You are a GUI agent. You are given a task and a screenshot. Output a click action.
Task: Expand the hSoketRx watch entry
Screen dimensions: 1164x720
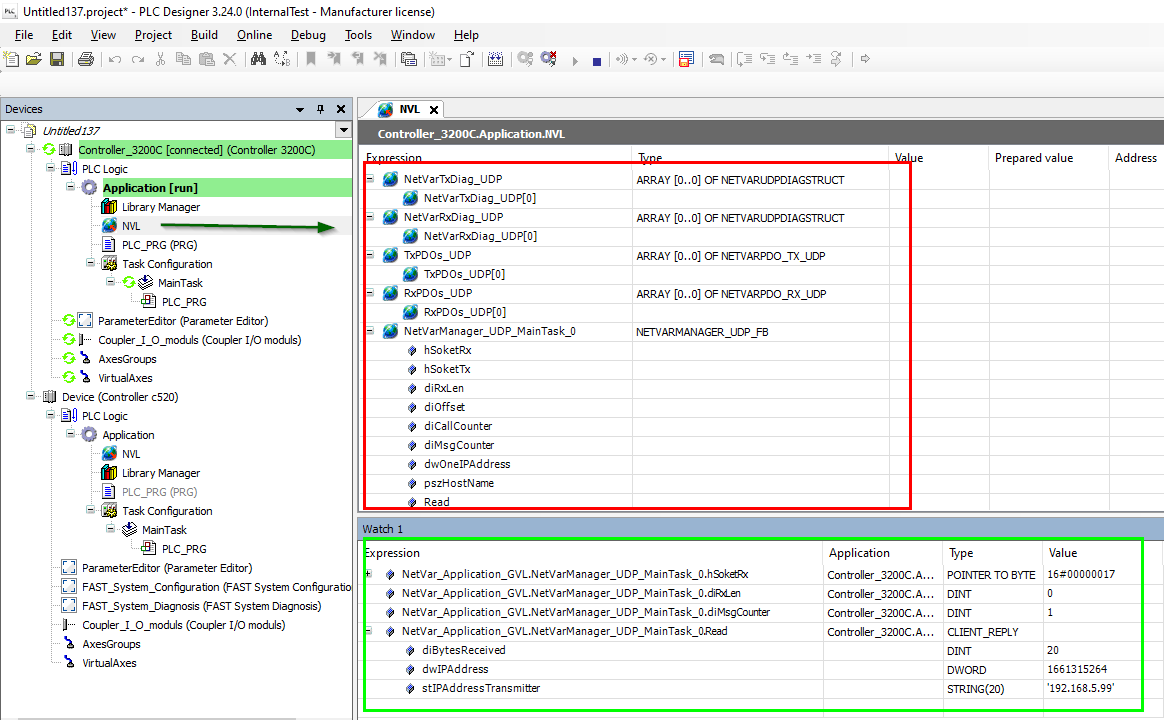coord(370,574)
